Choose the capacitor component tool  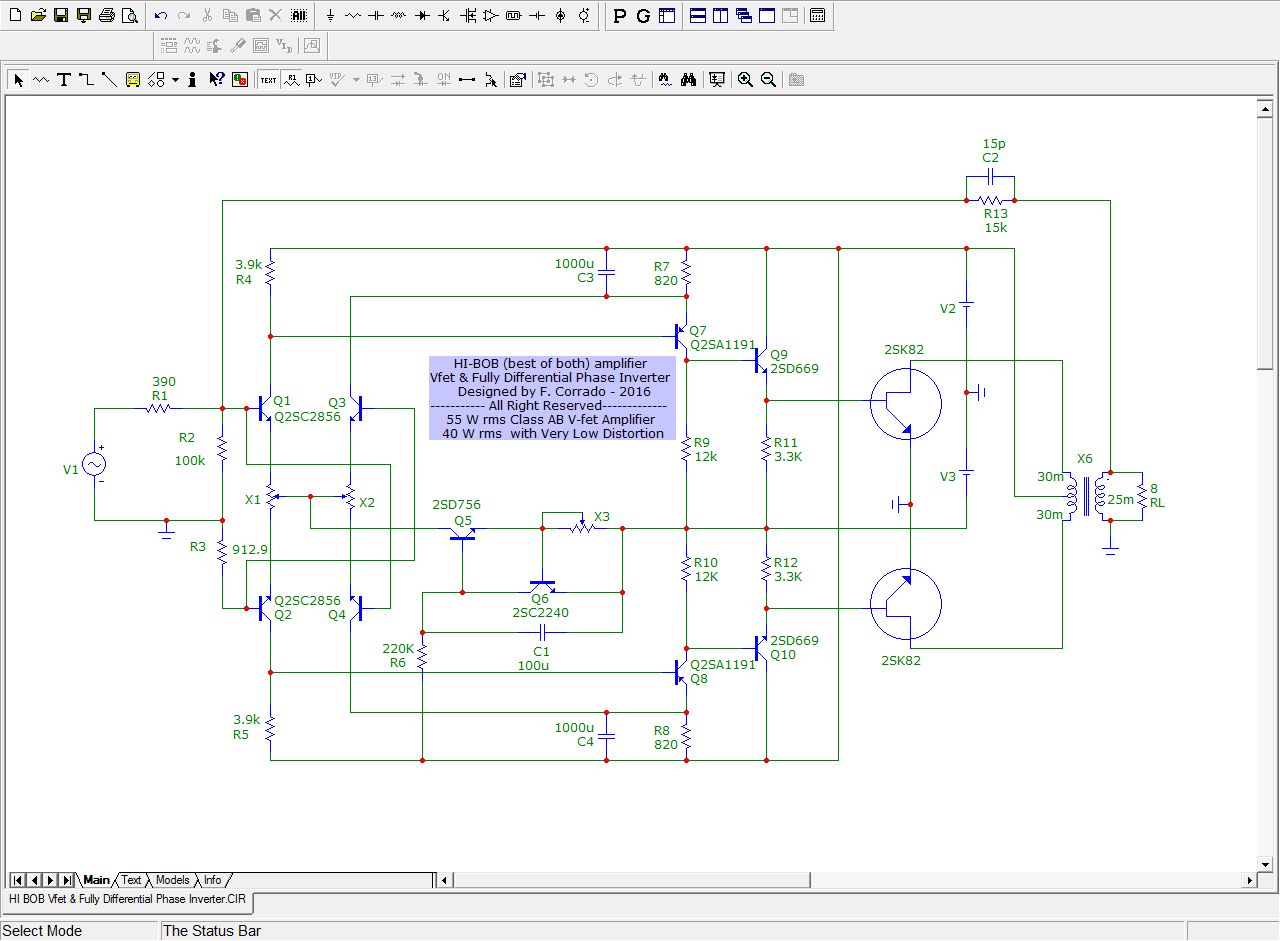point(376,16)
